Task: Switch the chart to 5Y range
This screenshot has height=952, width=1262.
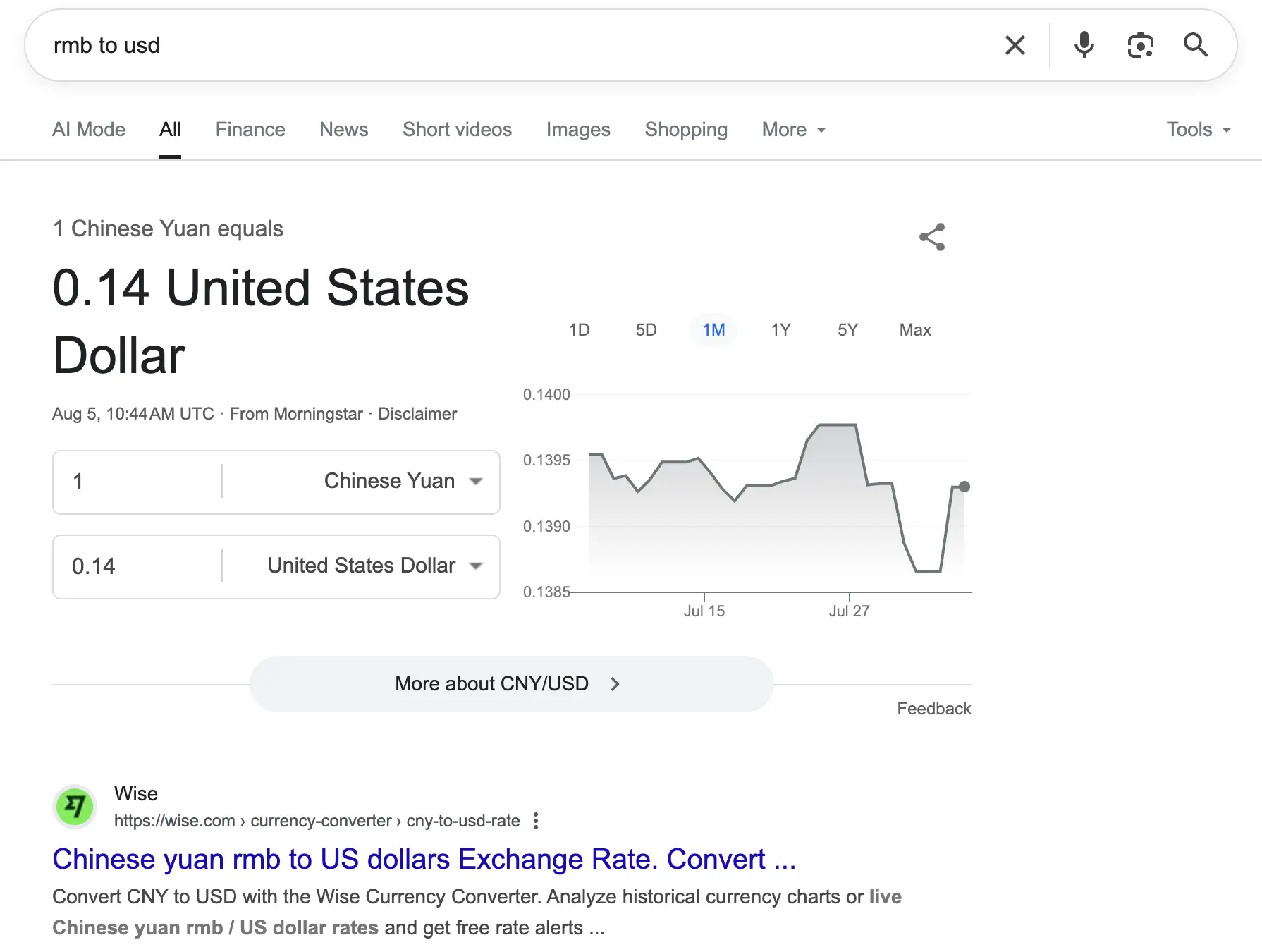Action: [847, 330]
